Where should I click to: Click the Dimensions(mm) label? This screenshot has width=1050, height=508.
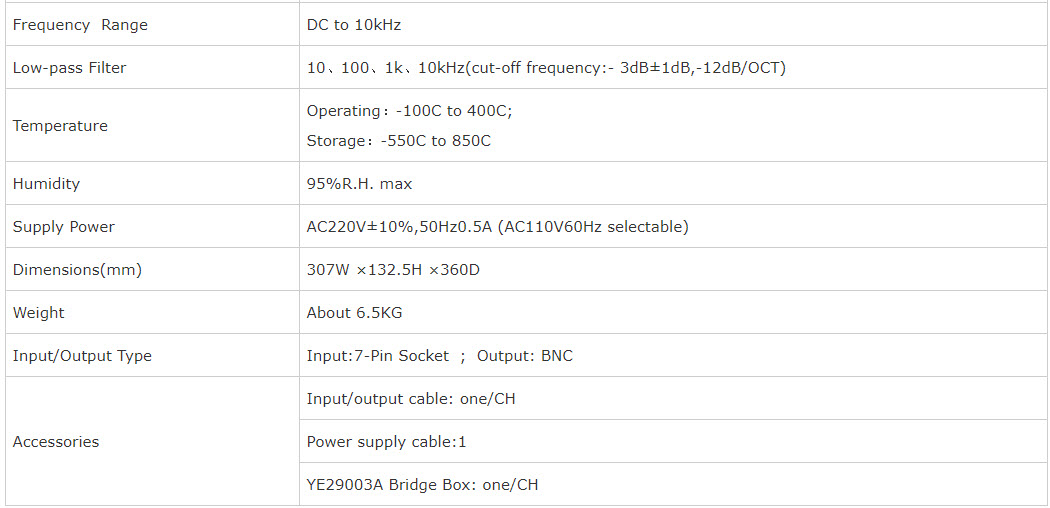[78, 270]
